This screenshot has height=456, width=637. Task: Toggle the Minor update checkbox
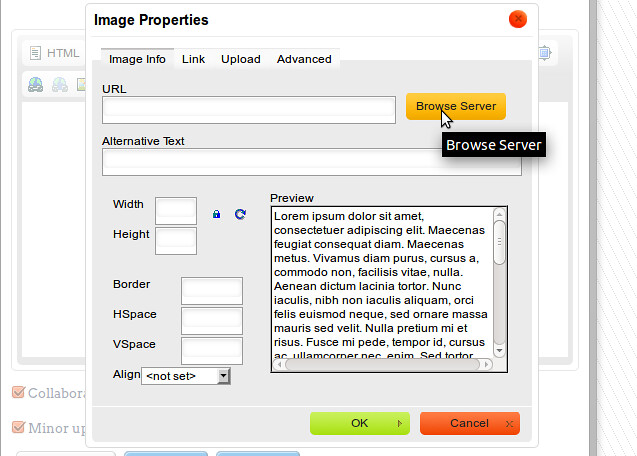(x=19, y=427)
